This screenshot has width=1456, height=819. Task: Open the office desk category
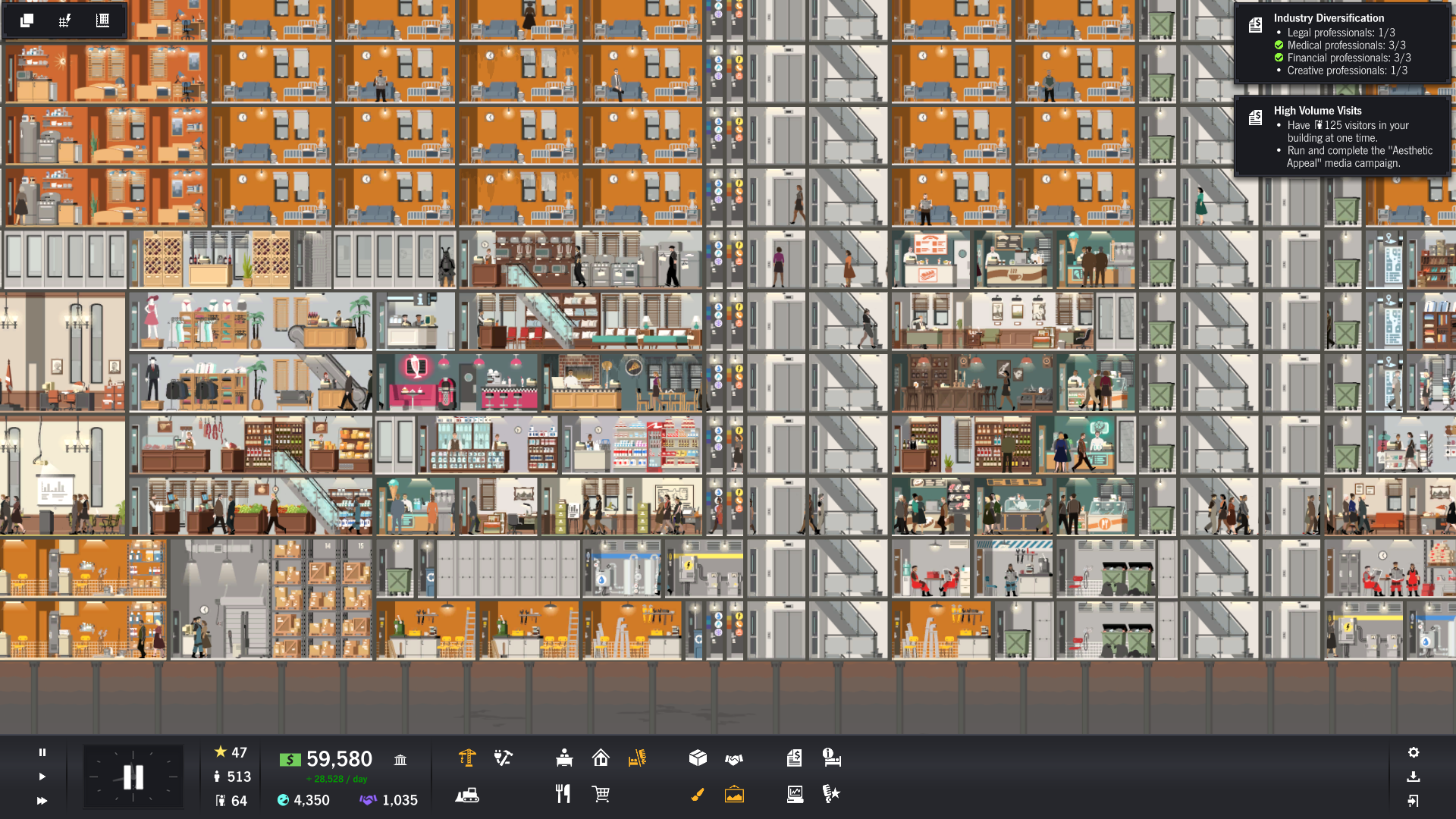(x=563, y=758)
